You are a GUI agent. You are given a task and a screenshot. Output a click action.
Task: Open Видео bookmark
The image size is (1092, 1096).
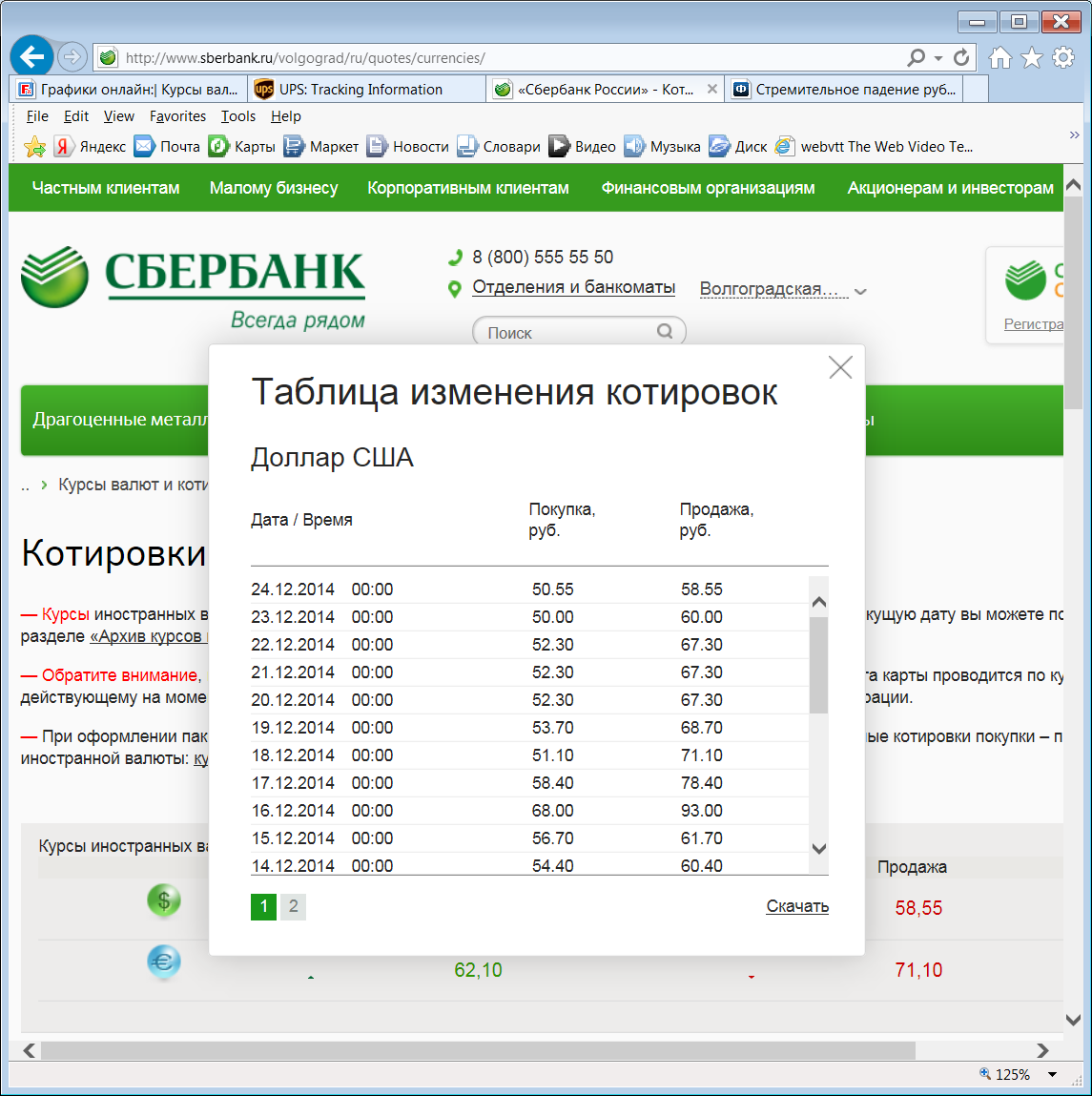tap(582, 147)
